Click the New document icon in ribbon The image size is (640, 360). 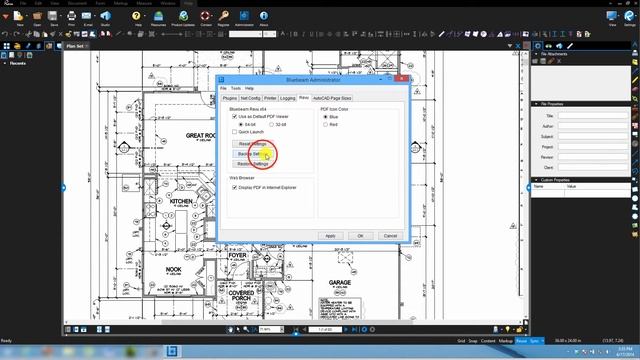click(x=18, y=16)
